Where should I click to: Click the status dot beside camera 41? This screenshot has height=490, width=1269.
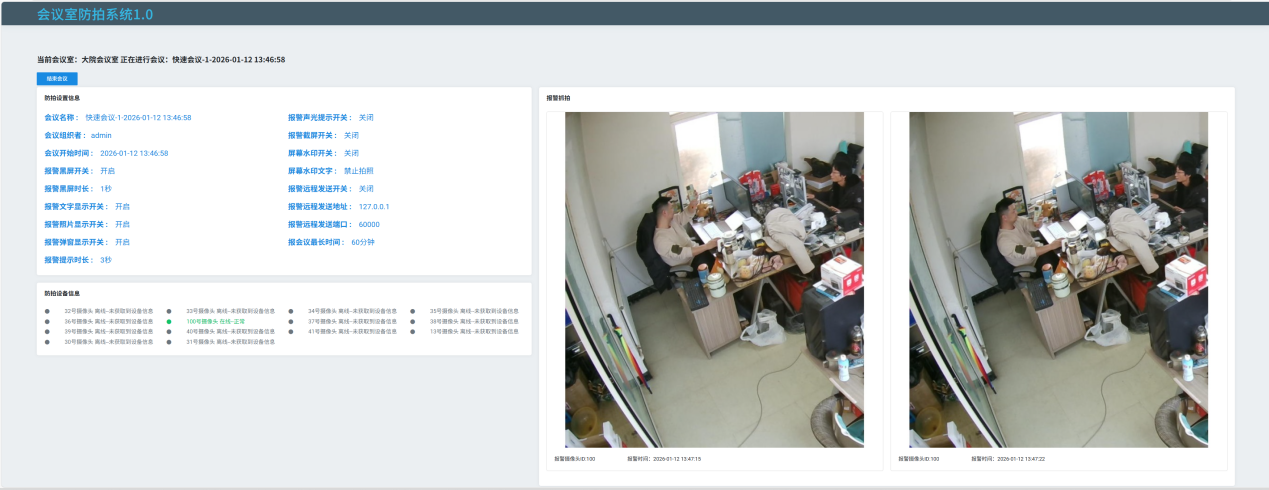291,331
